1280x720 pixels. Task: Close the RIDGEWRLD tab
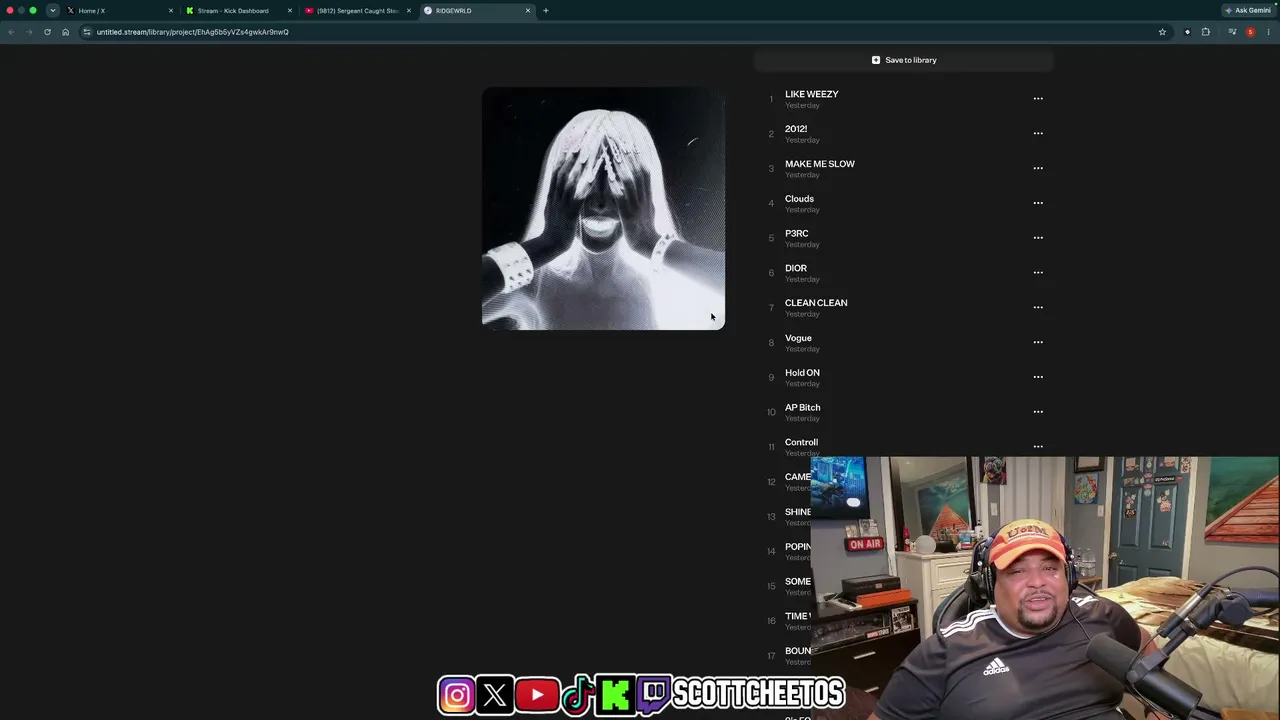[528, 11]
